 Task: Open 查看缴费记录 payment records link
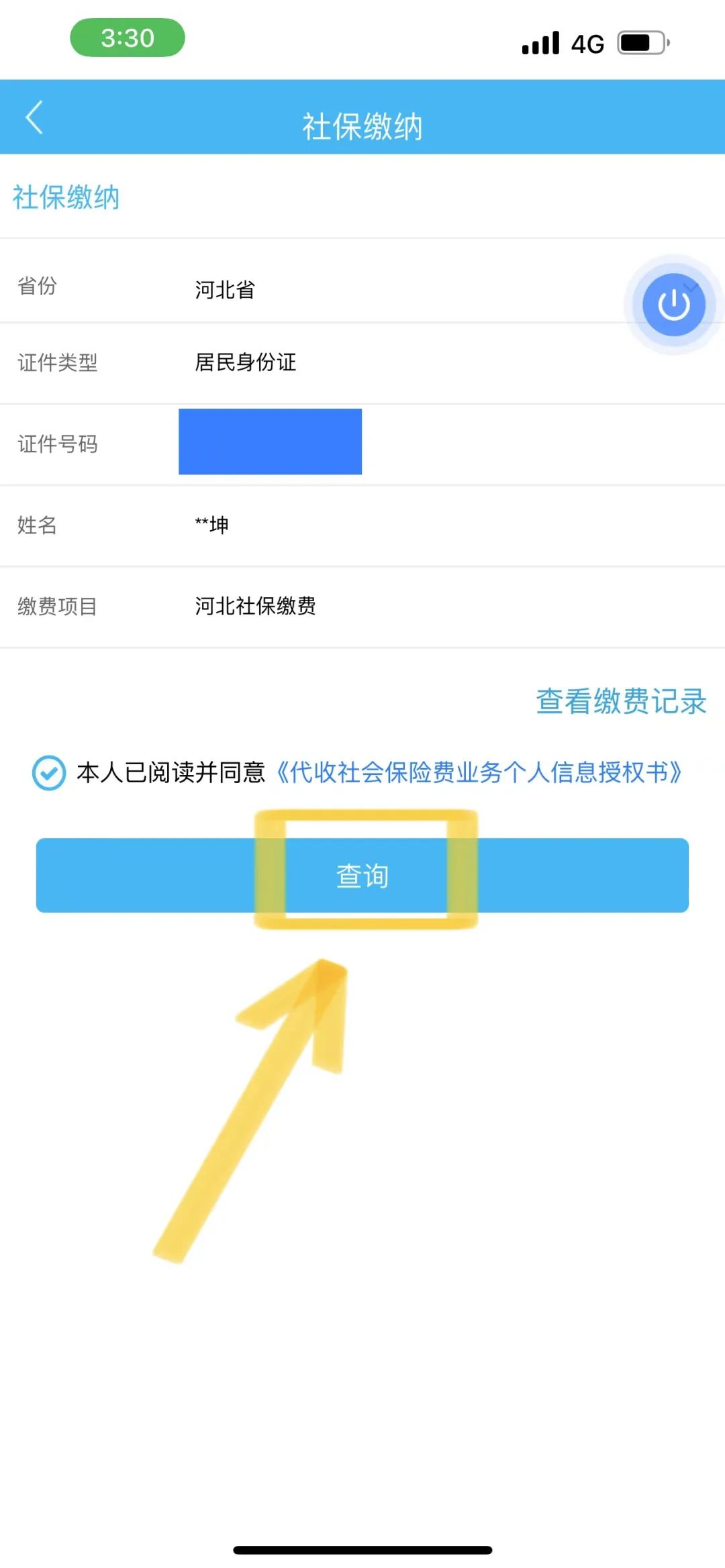tap(621, 702)
